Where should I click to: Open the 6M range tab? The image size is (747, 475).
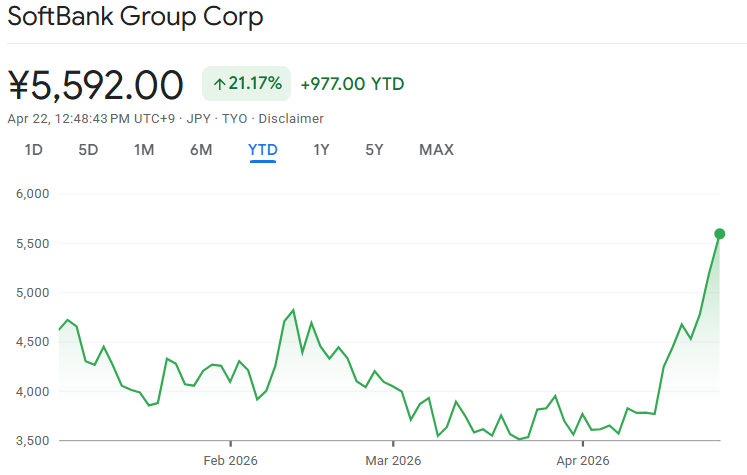pyautogui.click(x=201, y=150)
